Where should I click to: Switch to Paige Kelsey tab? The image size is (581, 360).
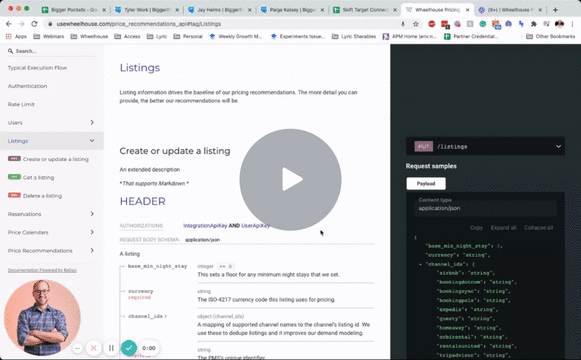(x=293, y=10)
